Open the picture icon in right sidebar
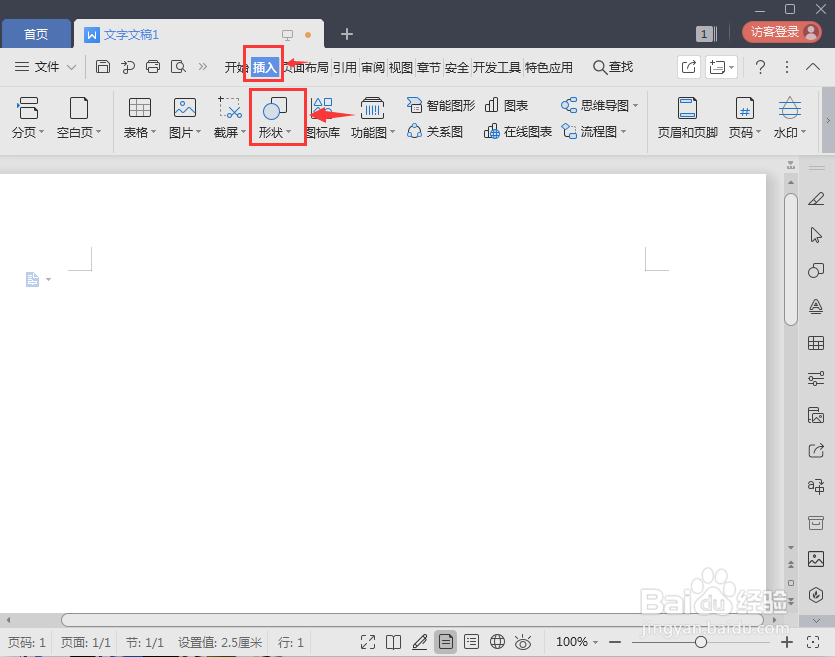Image resolution: width=835 pixels, height=657 pixels. click(x=816, y=559)
